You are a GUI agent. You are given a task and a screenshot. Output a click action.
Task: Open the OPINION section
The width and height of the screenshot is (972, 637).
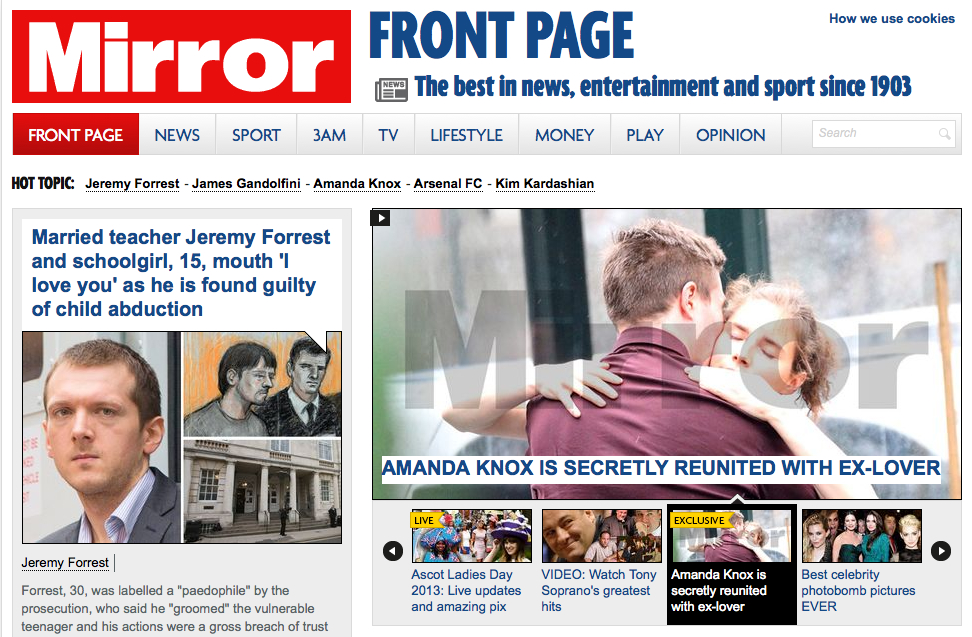730,134
